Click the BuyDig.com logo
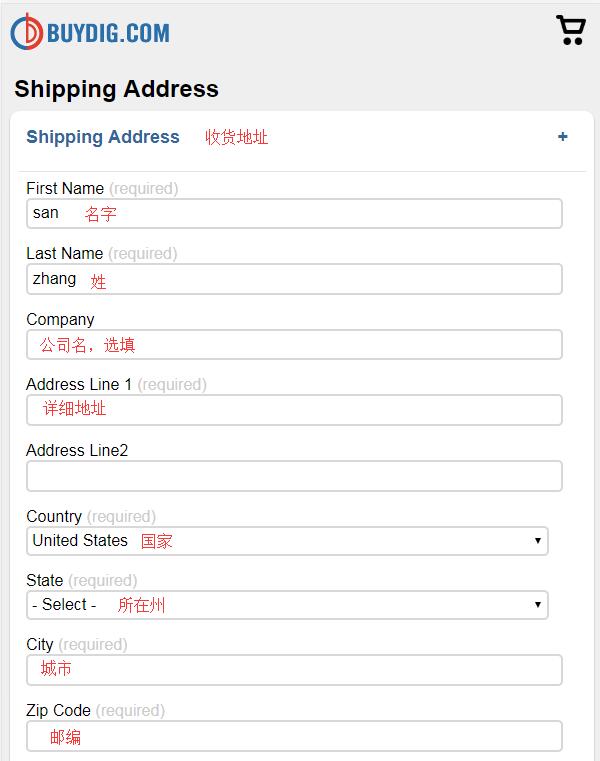The height and width of the screenshot is (761, 600). pyautogui.click(x=90, y=33)
